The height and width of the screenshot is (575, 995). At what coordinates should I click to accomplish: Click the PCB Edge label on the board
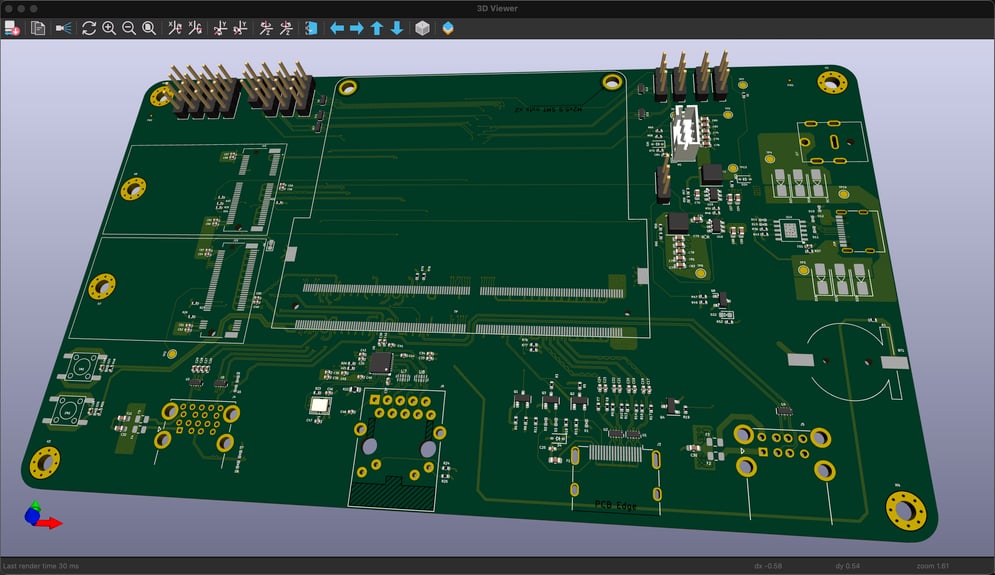(x=615, y=506)
